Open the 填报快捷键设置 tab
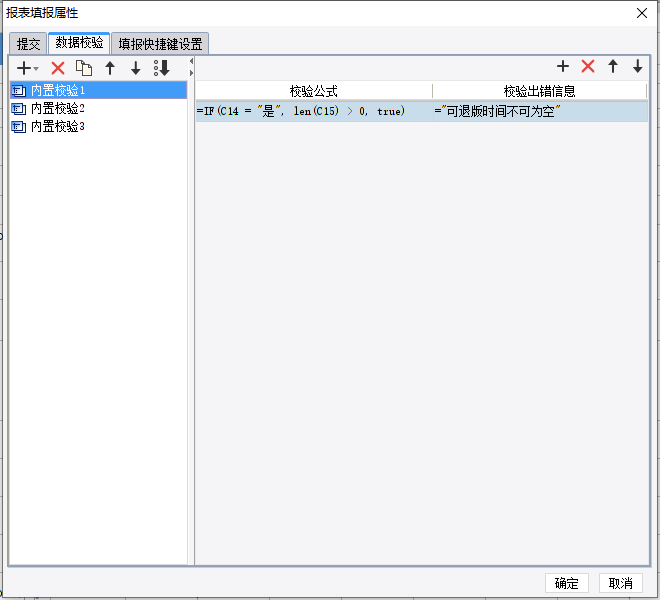 160,44
